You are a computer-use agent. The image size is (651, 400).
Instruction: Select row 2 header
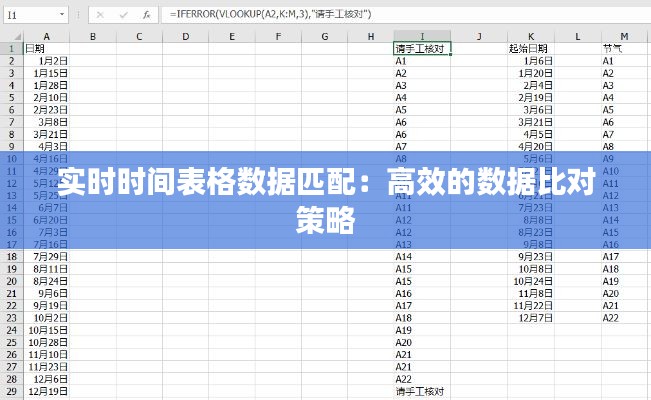click(11, 61)
